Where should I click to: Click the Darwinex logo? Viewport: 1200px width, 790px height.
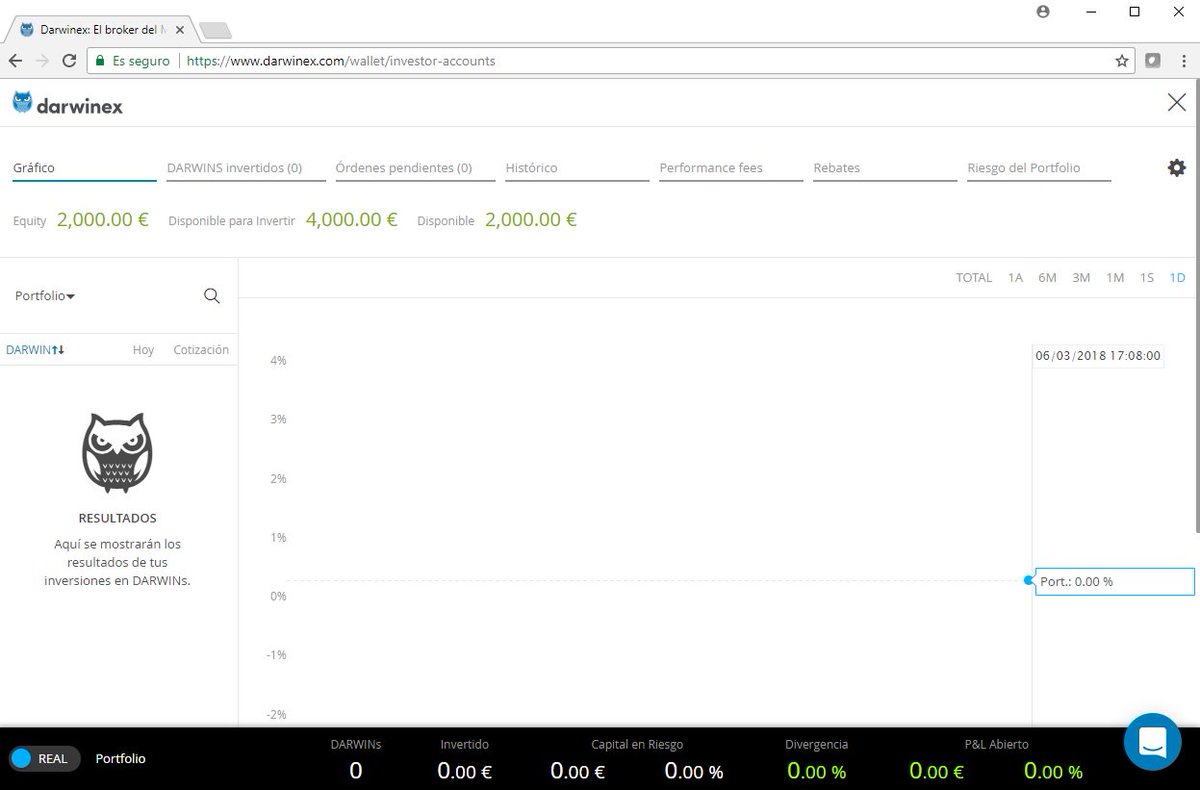point(67,103)
